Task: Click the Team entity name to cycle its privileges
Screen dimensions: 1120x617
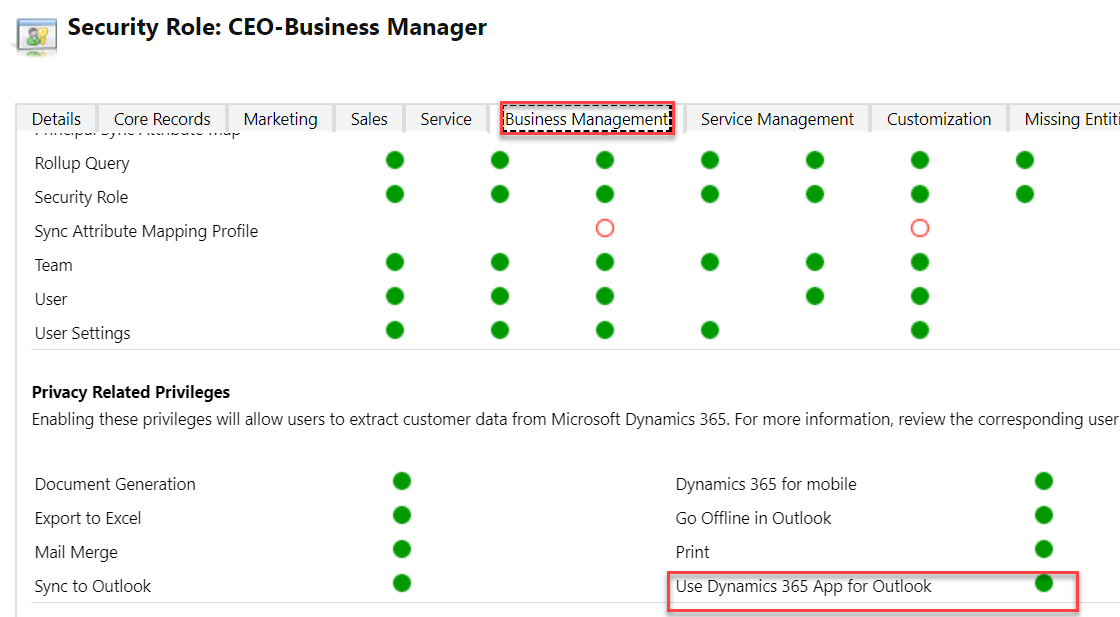Action: click(x=53, y=264)
